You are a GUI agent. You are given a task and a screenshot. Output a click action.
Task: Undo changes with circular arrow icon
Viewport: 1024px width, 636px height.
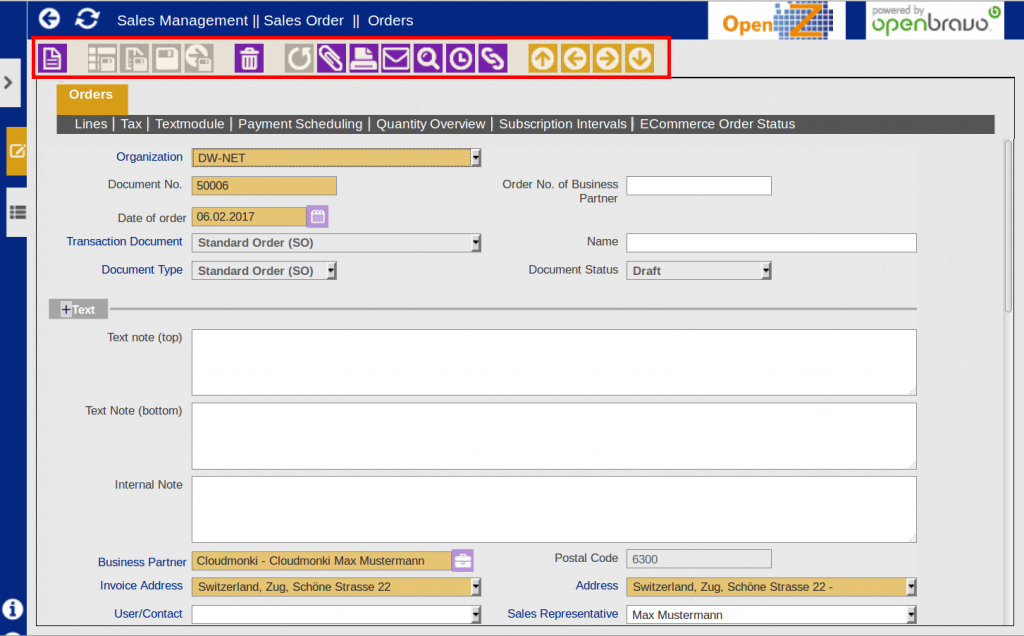tap(299, 59)
